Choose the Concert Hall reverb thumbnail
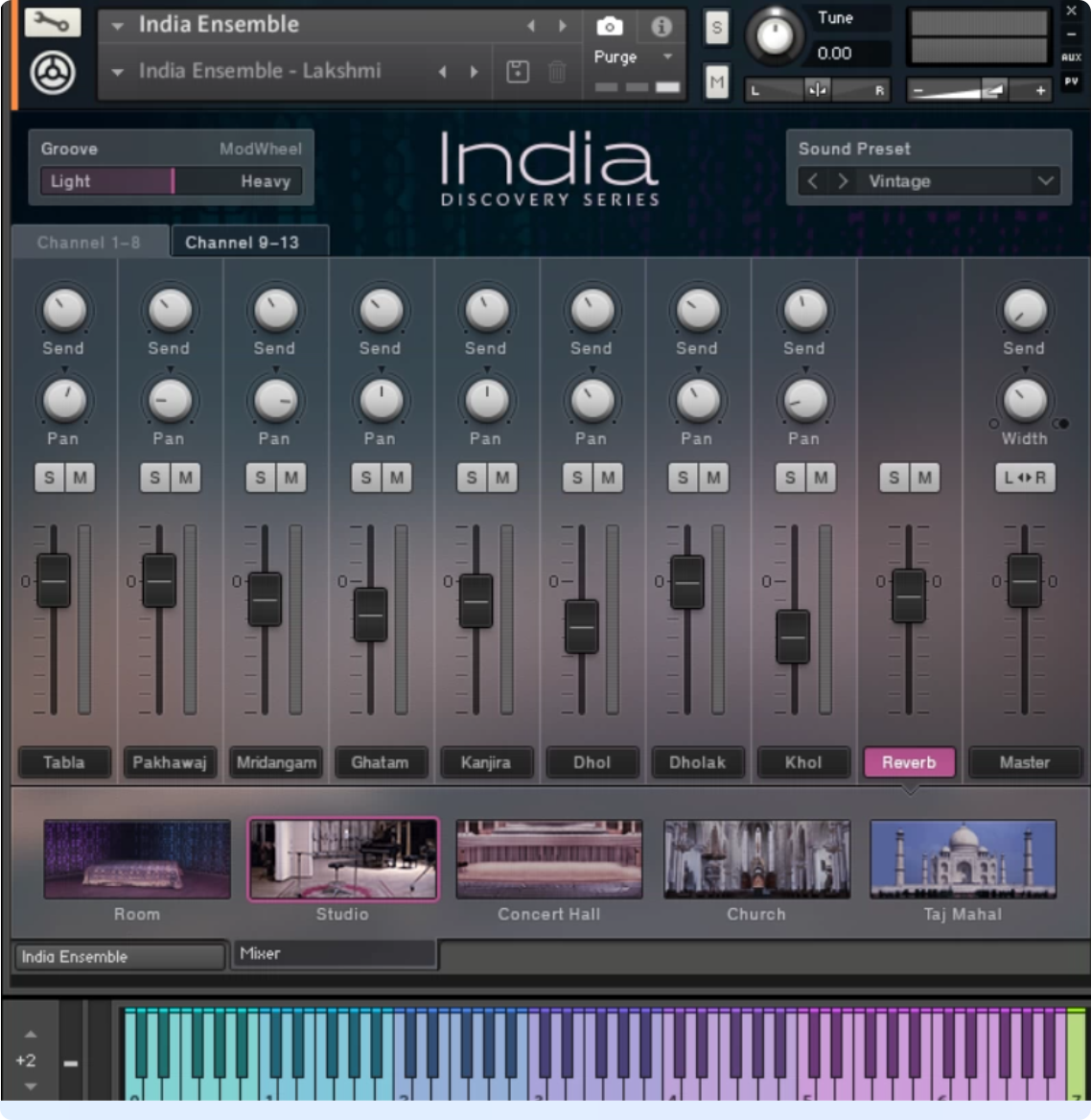This screenshot has height=1120, width=1091. point(549,858)
